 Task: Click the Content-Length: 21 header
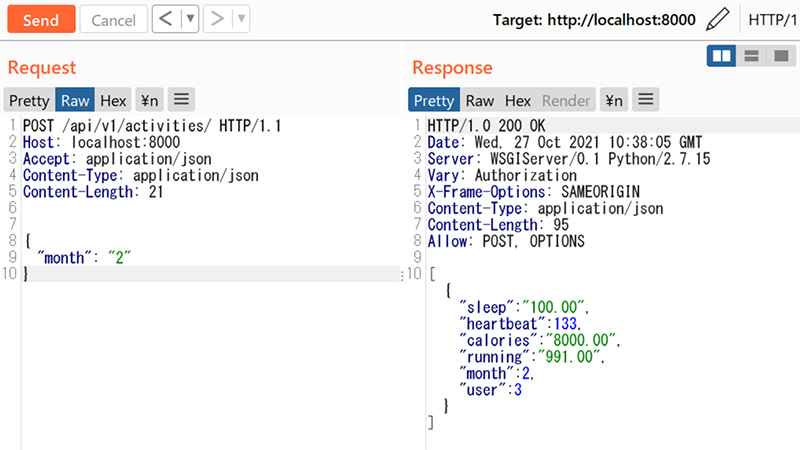point(93,191)
